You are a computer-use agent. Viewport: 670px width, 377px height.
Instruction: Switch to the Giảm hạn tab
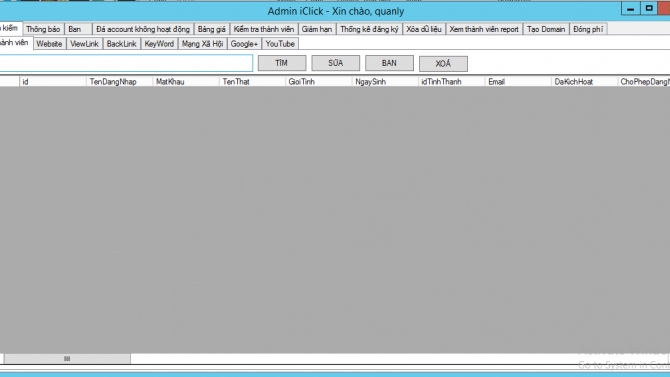click(x=317, y=29)
